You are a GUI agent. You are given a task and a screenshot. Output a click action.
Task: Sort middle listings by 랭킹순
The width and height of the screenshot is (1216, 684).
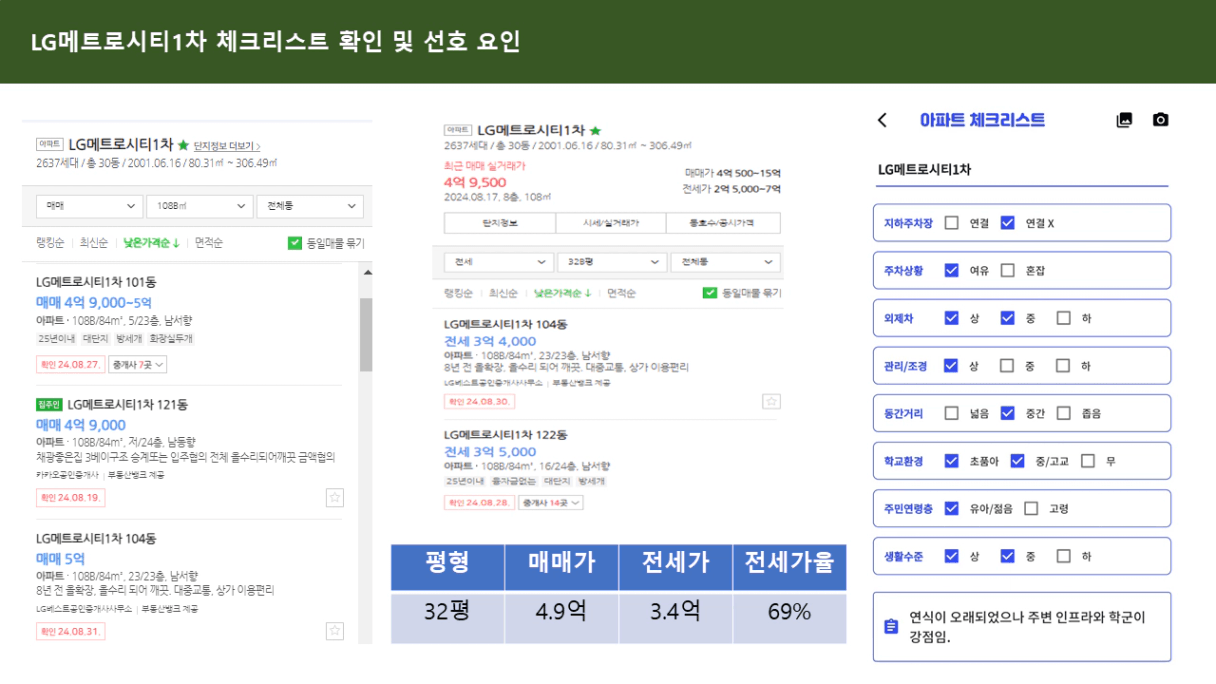point(458,293)
